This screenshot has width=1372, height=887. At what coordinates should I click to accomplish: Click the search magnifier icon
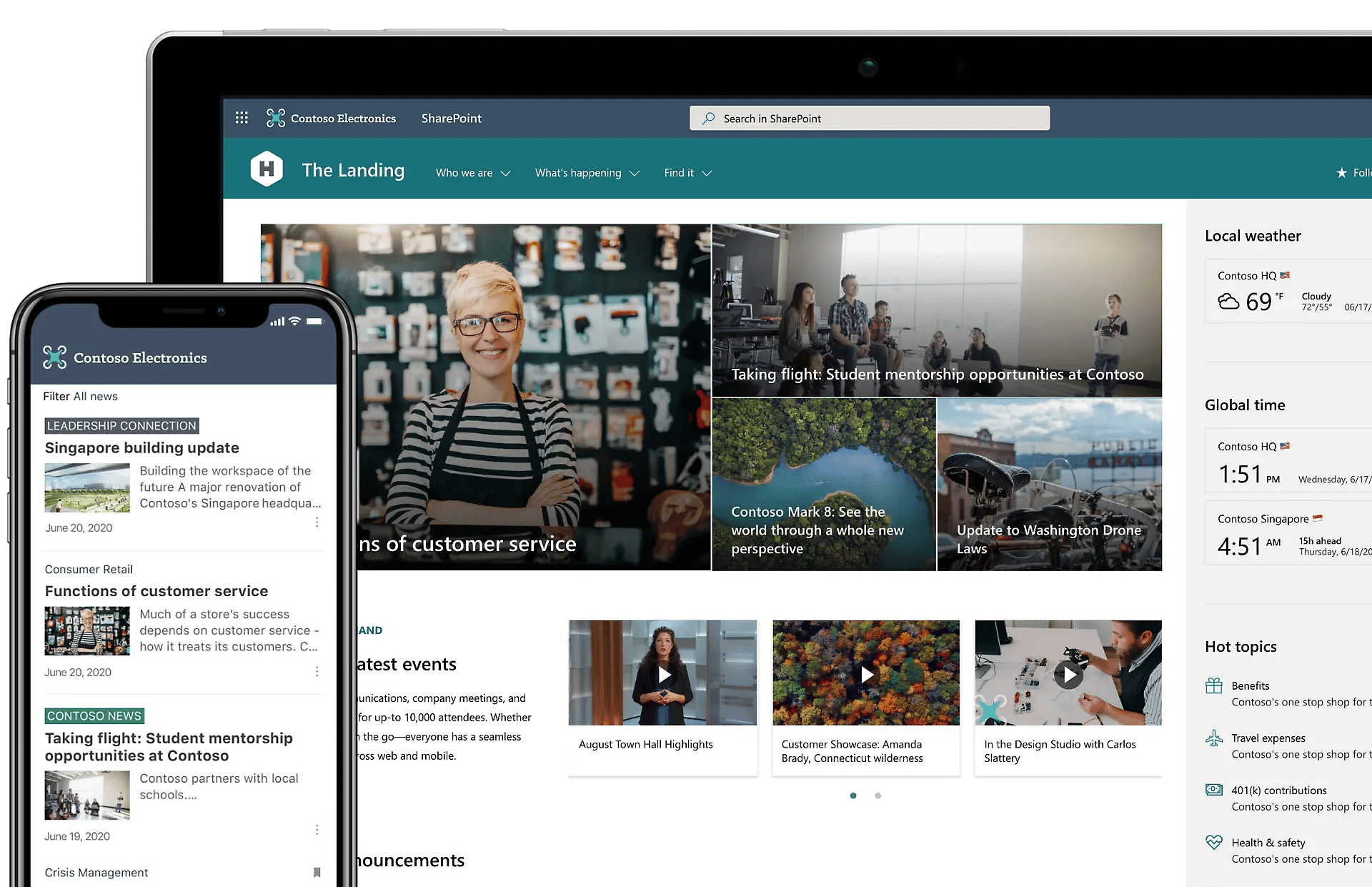tap(707, 118)
